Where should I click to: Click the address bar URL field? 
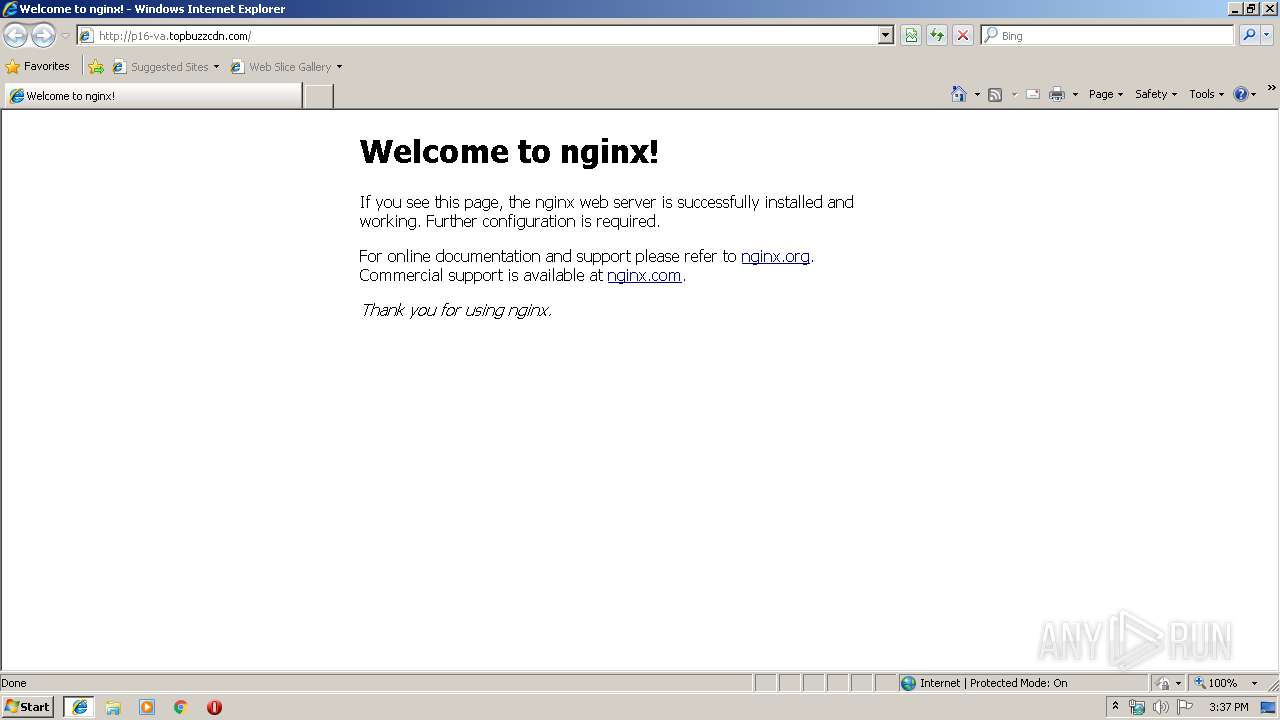click(x=478, y=36)
